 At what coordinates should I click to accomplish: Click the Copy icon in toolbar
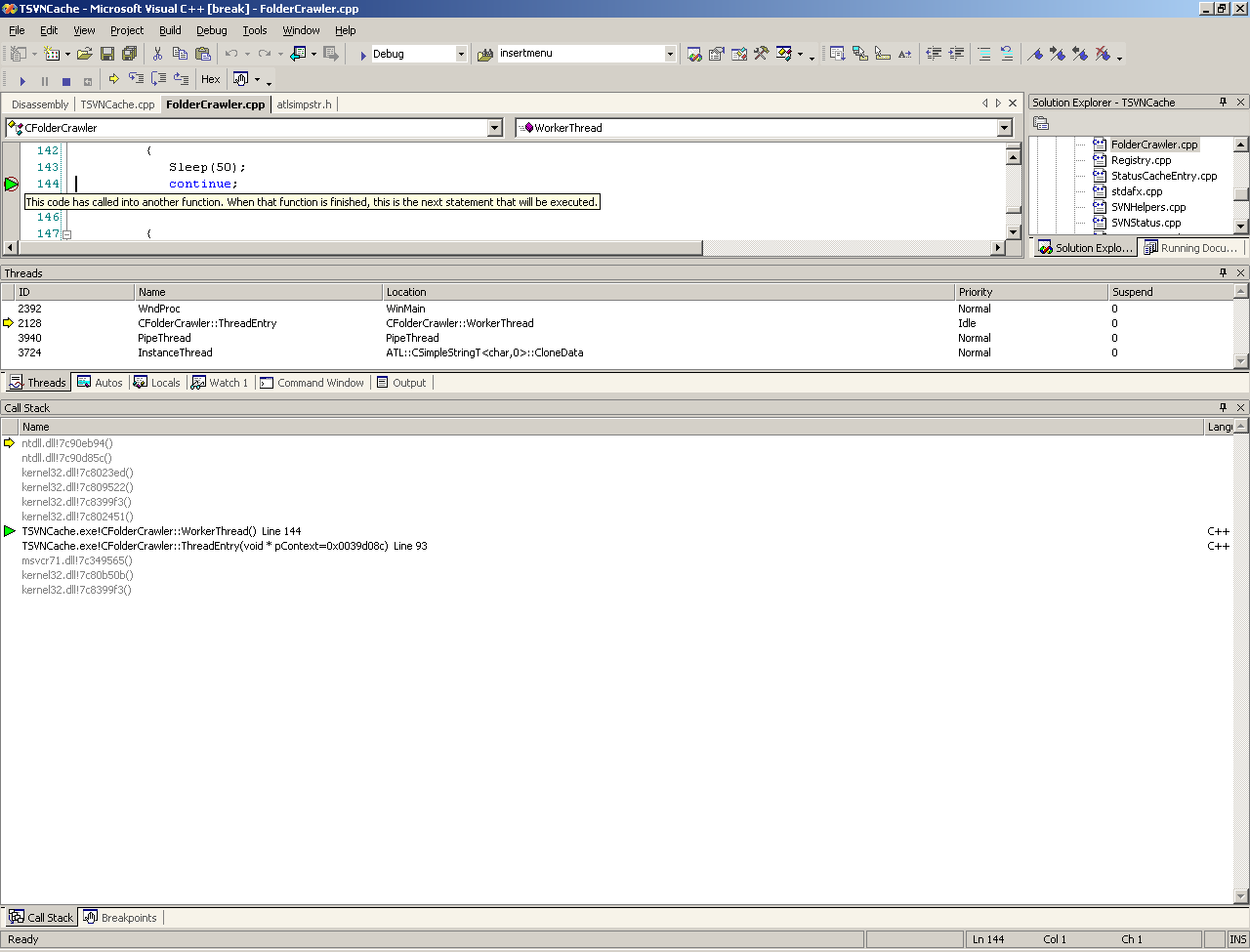point(180,54)
